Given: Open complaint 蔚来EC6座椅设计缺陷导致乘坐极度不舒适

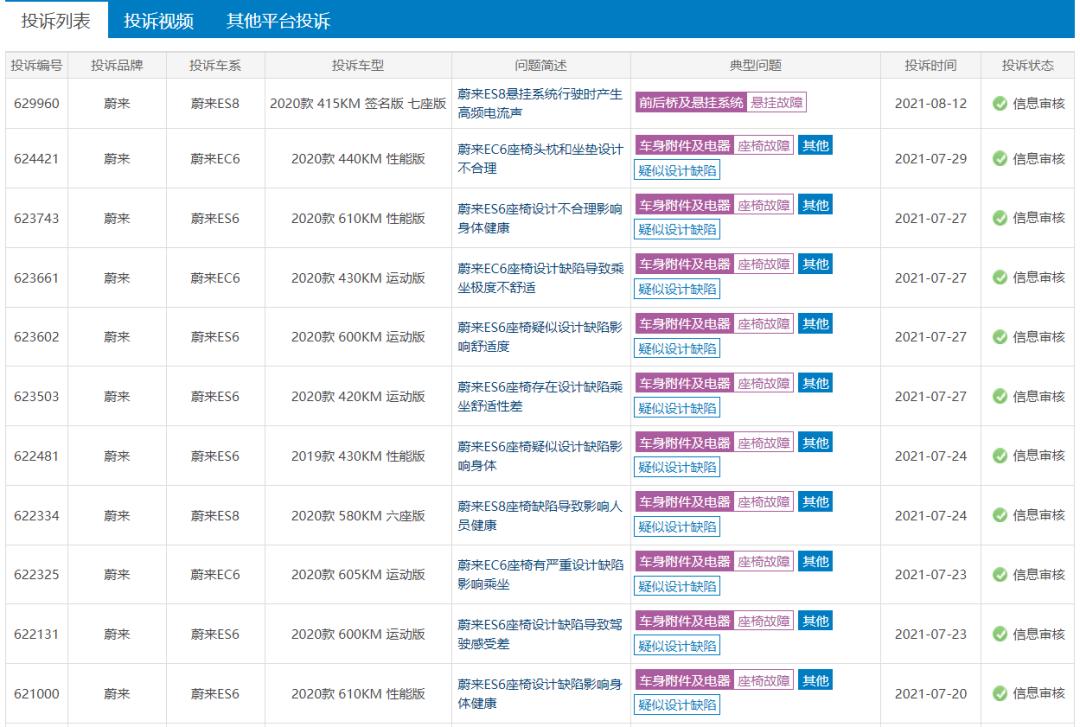Looking at the screenshot, I should pos(540,278).
